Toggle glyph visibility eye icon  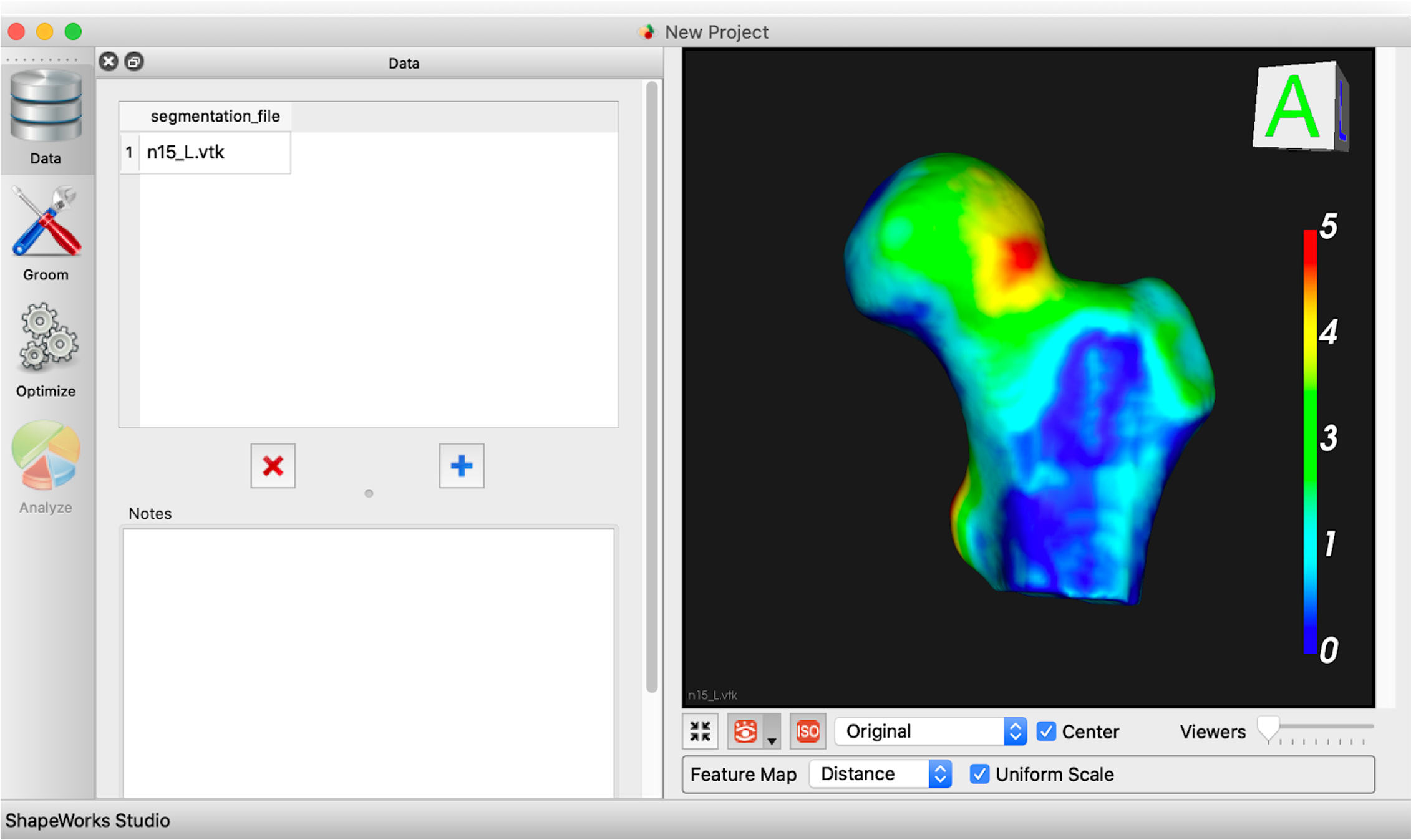point(745,731)
